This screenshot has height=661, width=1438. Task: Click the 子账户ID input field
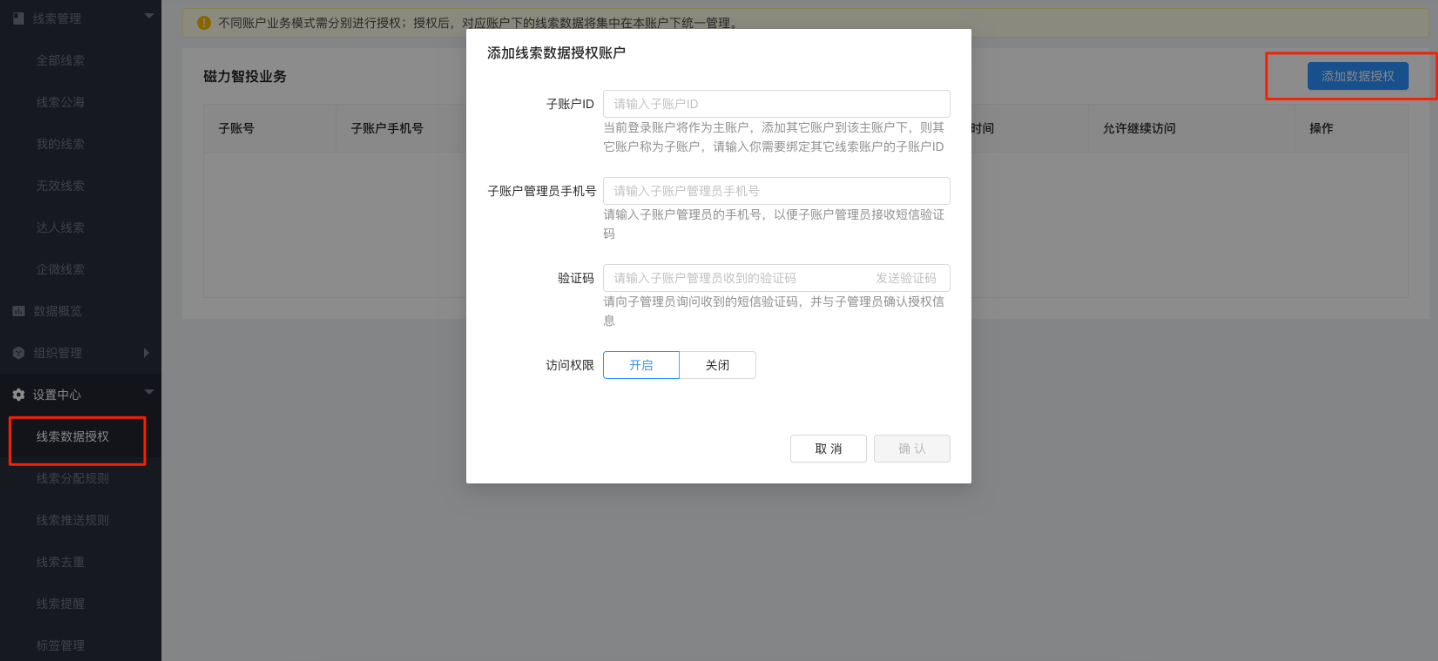point(775,103)
